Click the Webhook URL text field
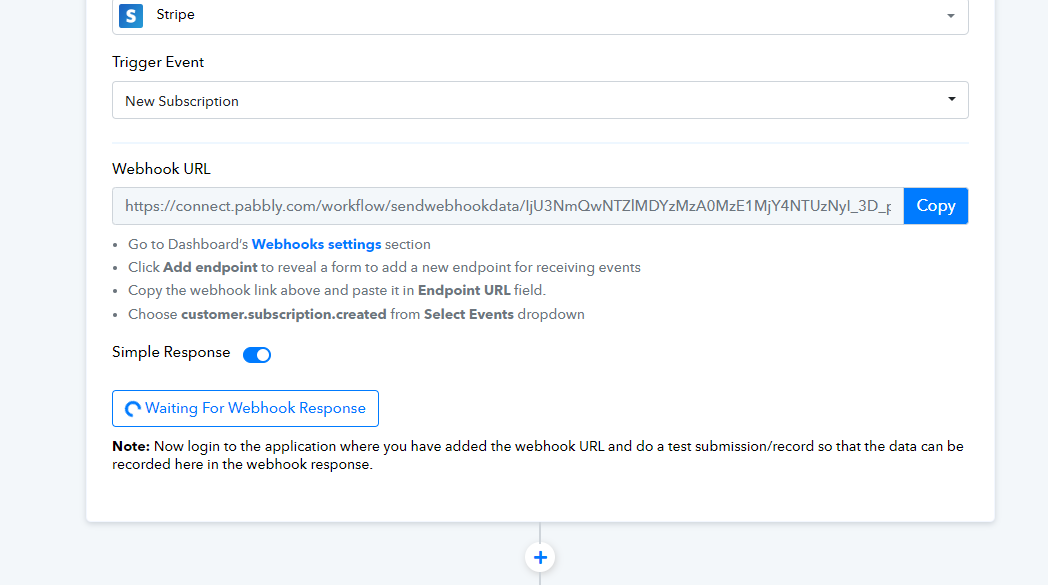Image resolution: width=1048 pixels, height=585 pixels. [508, 206]
